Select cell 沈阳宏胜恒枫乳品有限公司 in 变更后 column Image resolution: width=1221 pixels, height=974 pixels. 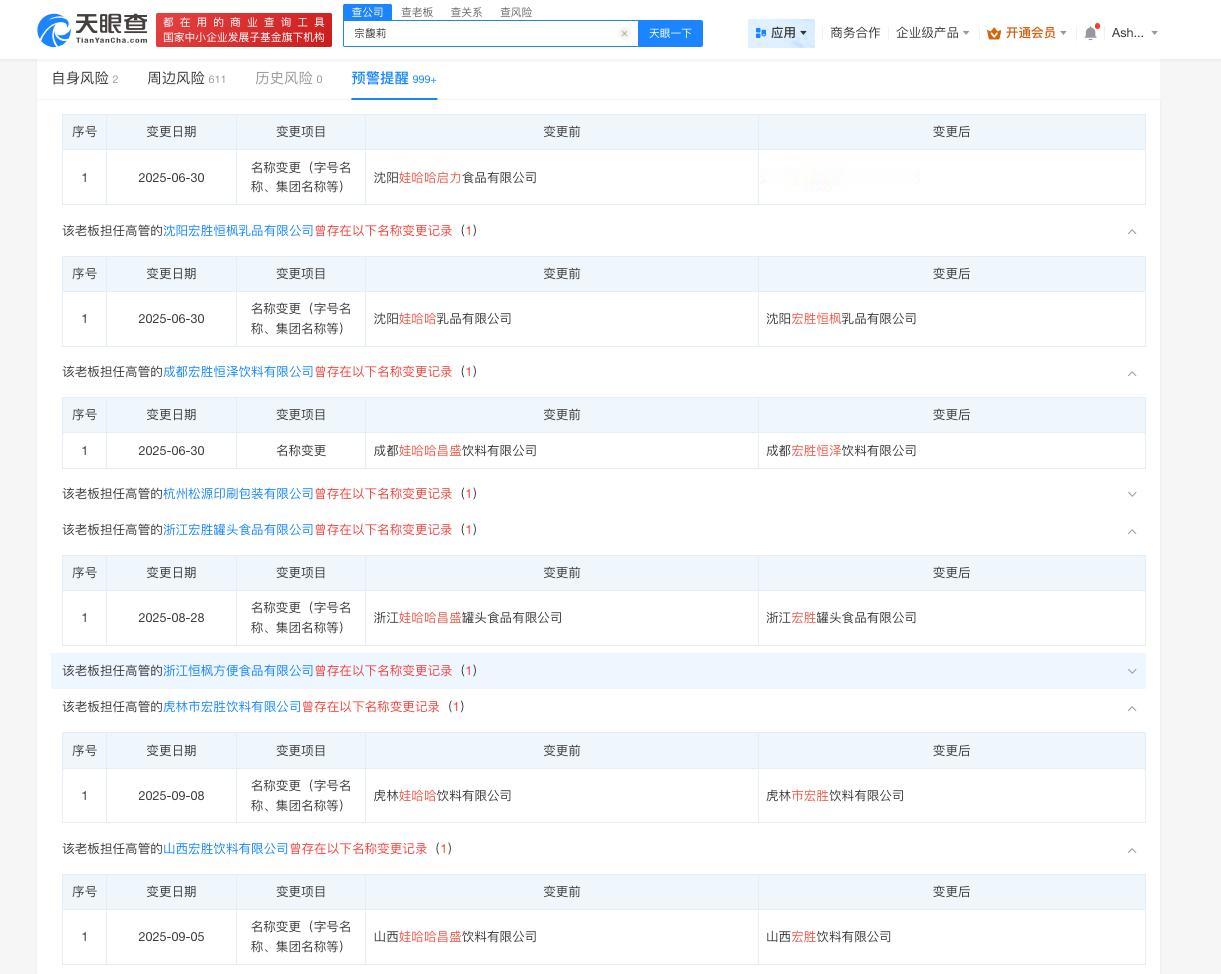(951, 319)
